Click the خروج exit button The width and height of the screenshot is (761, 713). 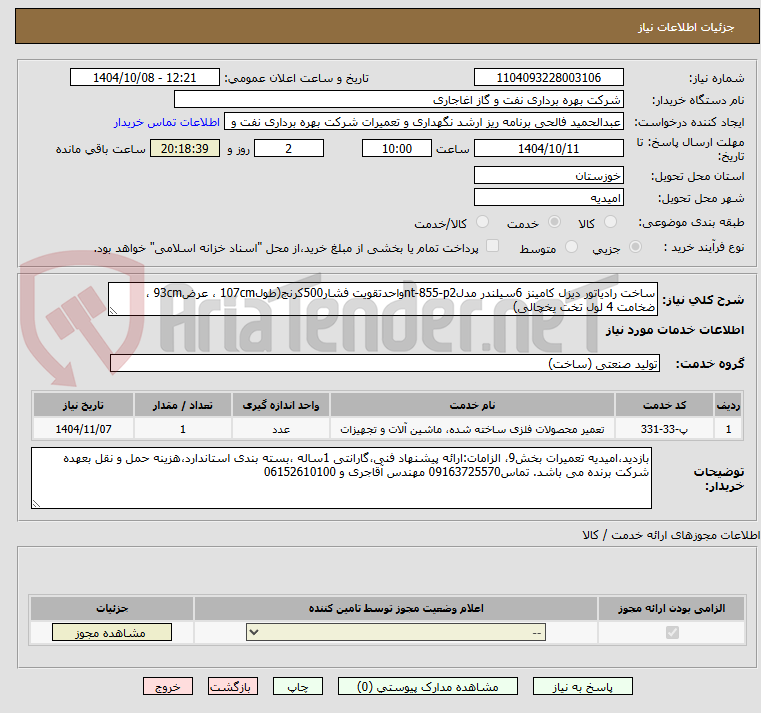tap(168, 686)
